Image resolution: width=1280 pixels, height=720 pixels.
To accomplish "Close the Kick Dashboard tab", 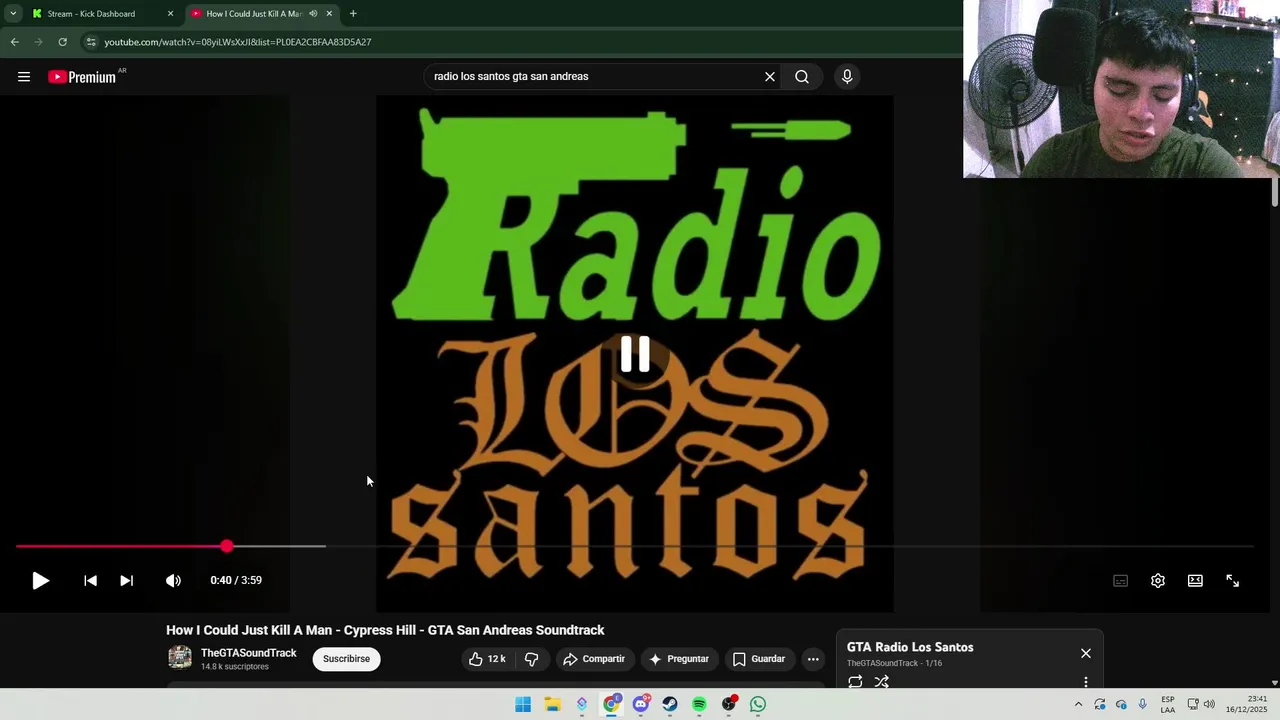I will [x=170, y=14].
